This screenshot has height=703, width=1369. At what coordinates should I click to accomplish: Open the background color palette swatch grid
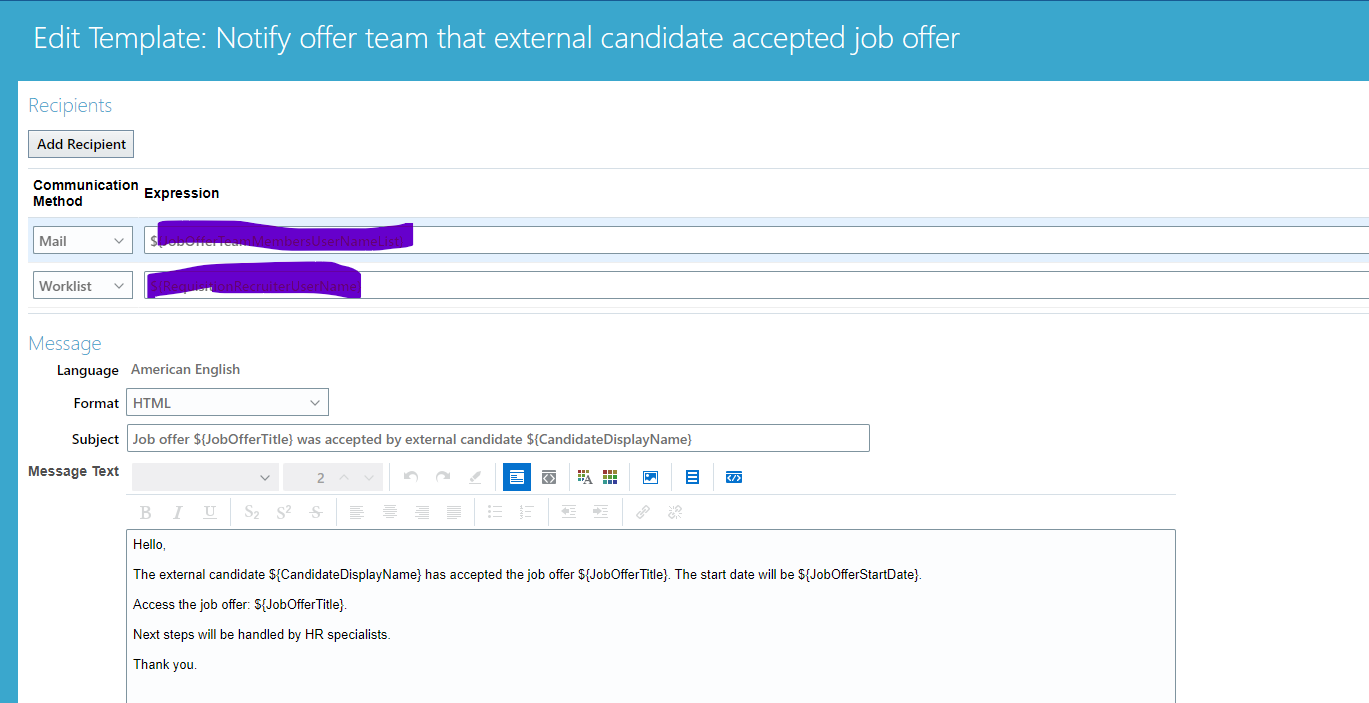click(610, 477)
